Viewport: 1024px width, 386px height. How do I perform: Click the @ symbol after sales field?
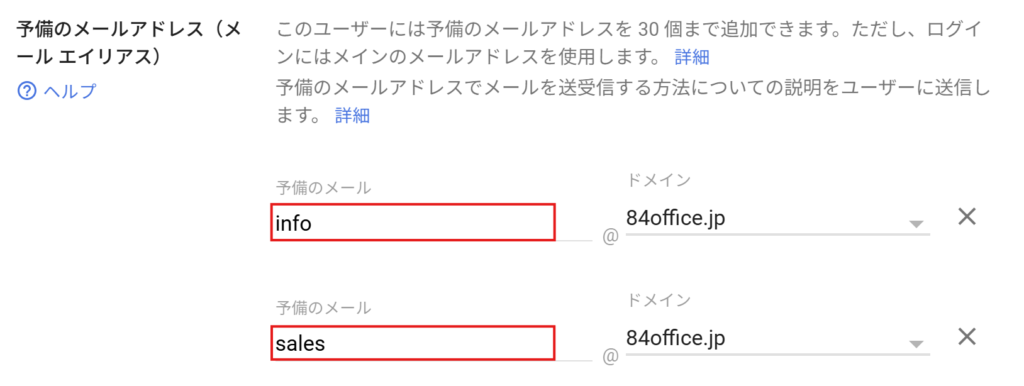click(610, 357)
